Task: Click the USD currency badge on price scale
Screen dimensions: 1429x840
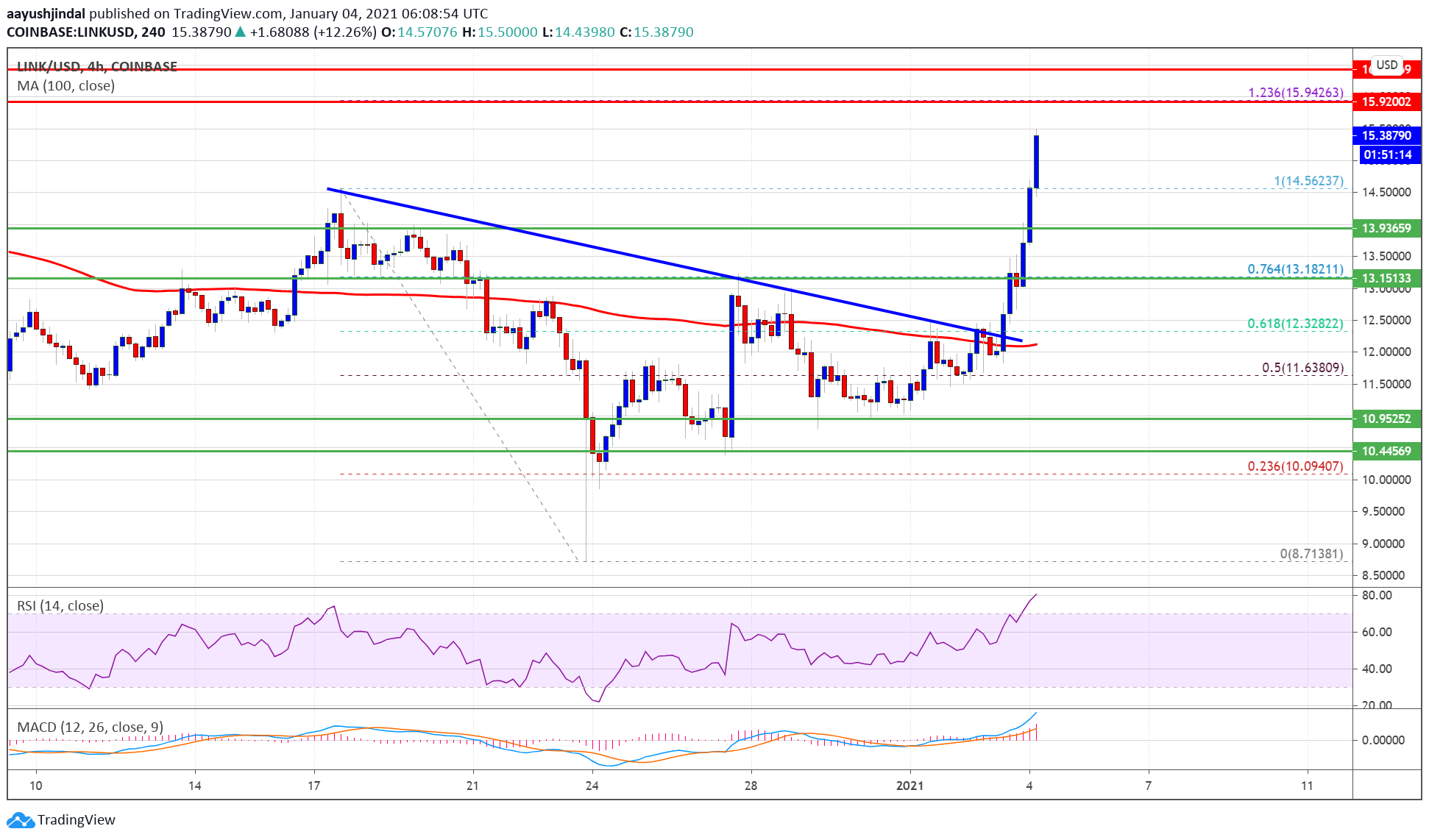Action: pos(1387,65)
